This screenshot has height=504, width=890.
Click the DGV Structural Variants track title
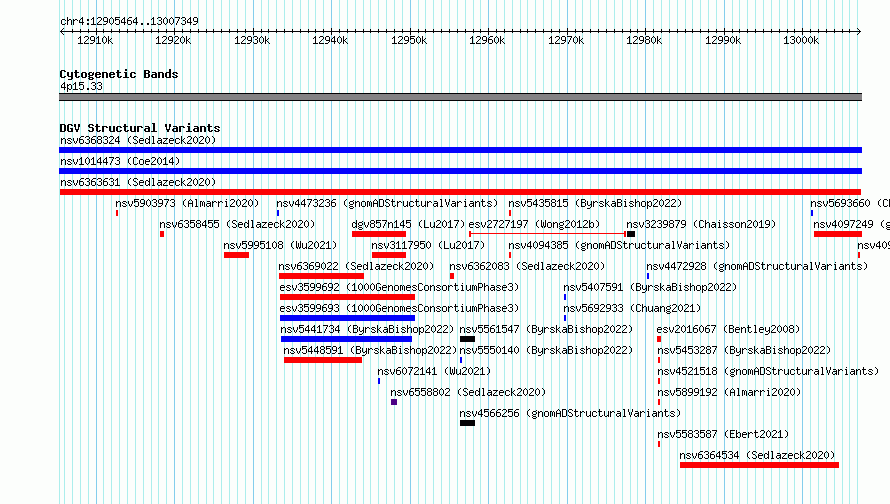tap(140, 128)
